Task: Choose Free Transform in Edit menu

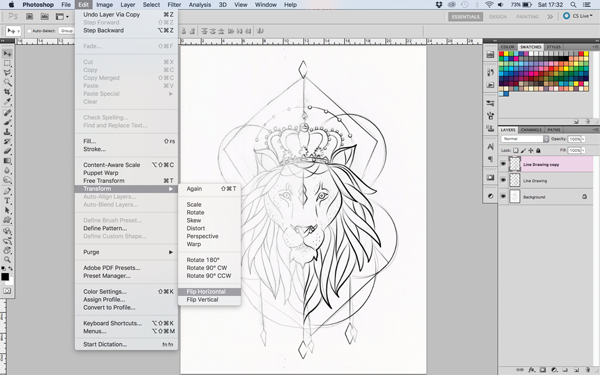Action: [126, 181]
